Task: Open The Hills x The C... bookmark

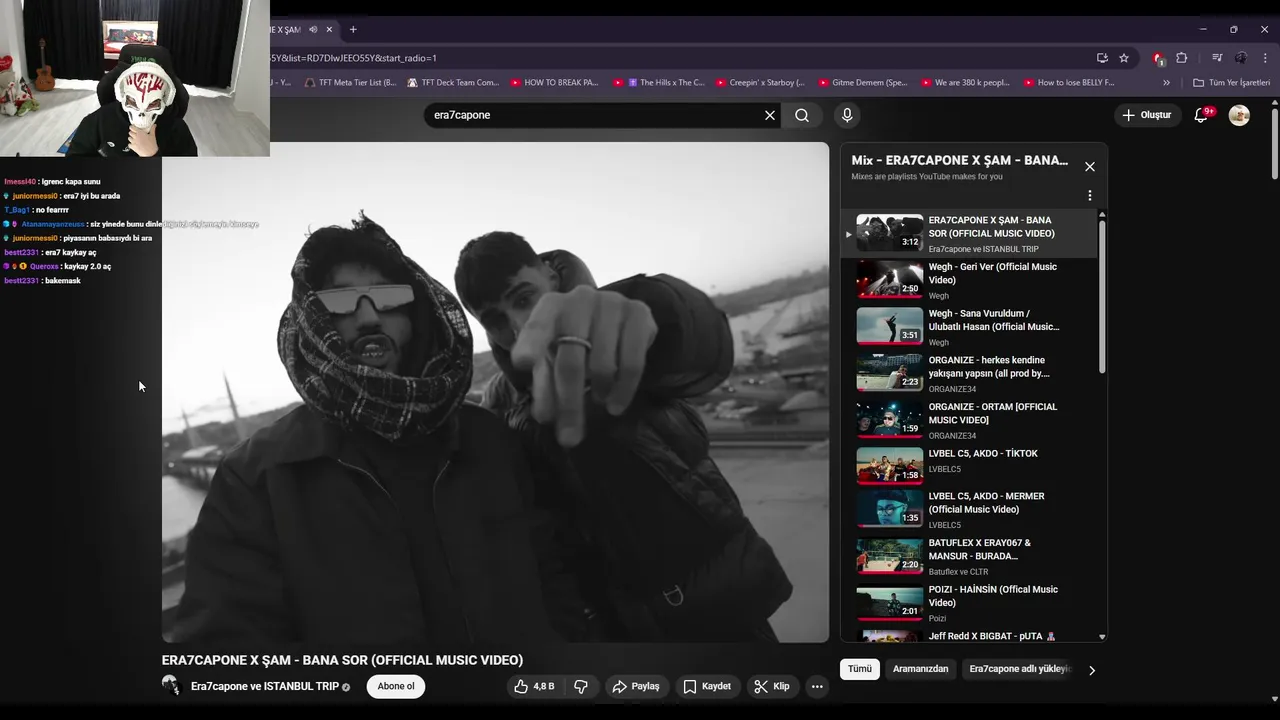Action: tap(659, 83)
